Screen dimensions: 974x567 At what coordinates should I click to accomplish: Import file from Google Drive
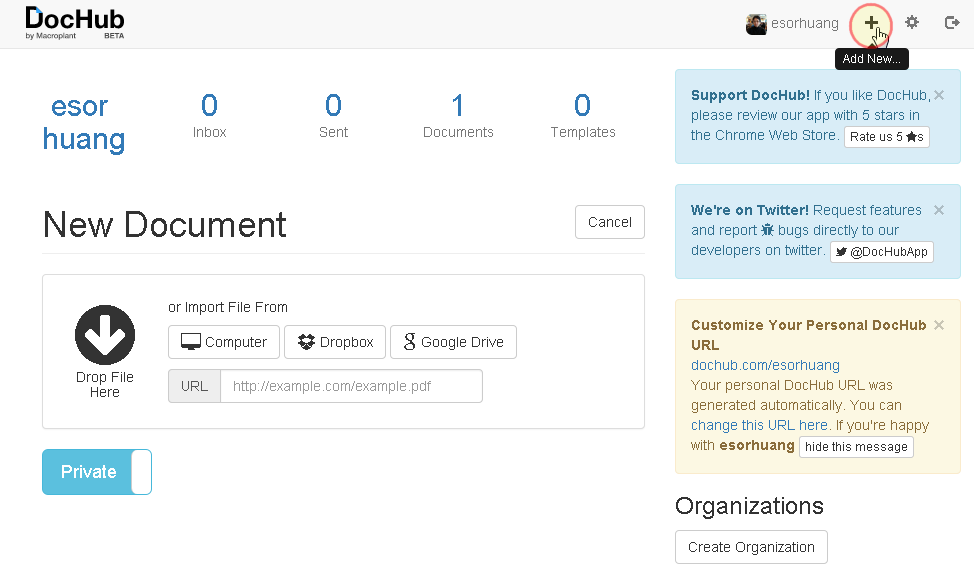click(453, 342)
